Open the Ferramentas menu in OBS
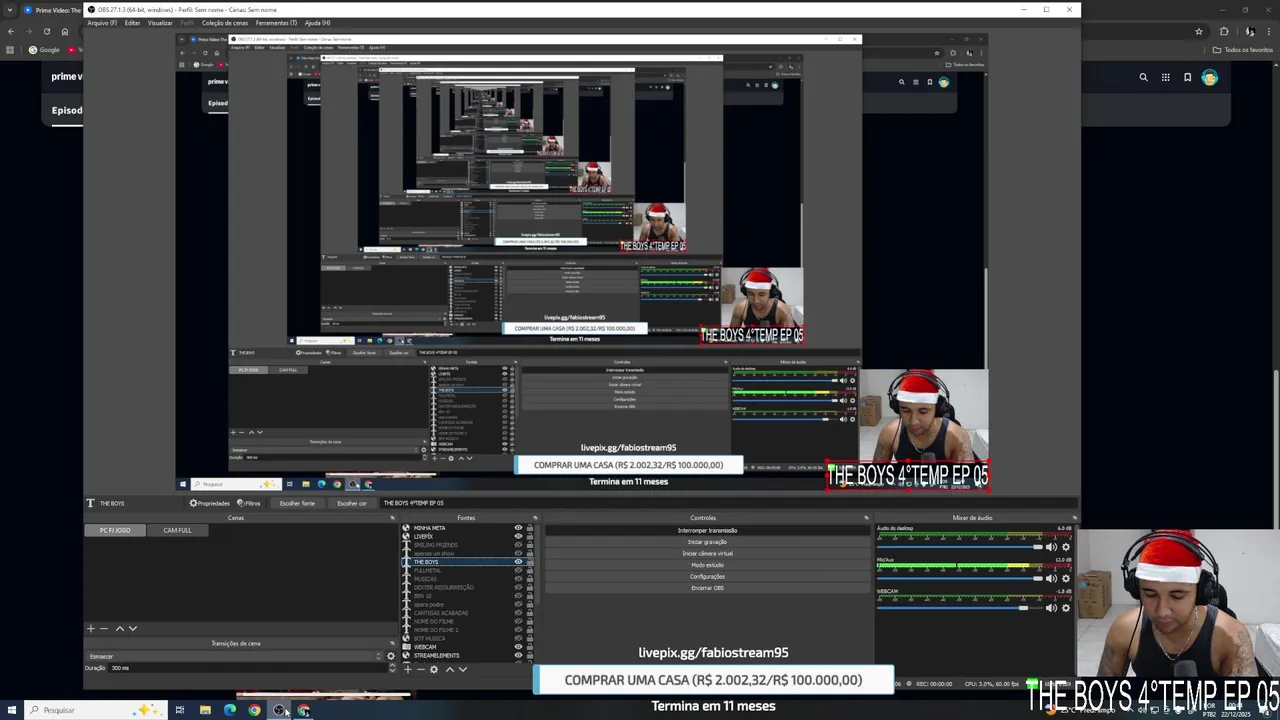 click(276, 23)
